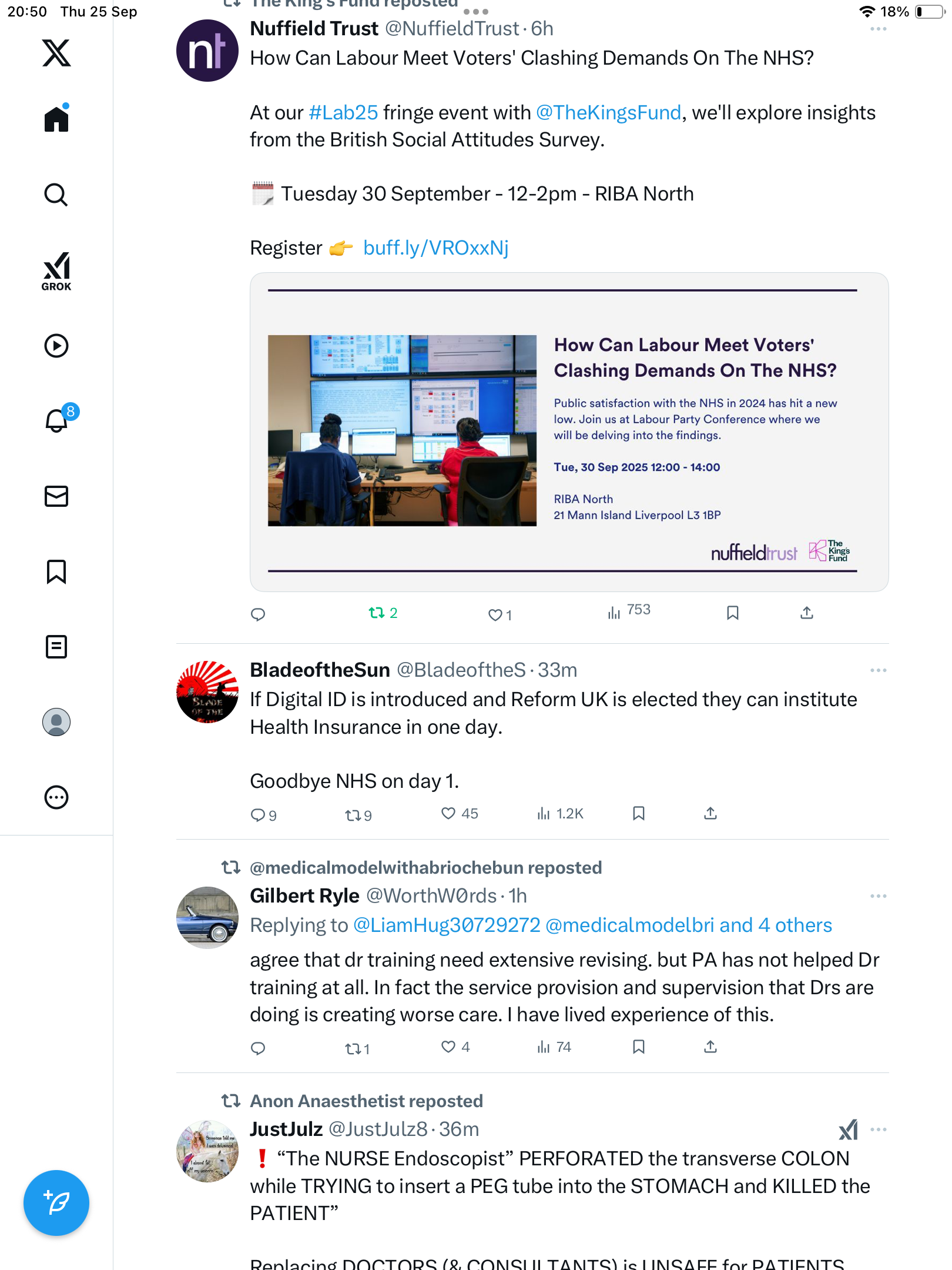The height and width of the screenshot is (1270, 952).
Task: Open the Search page in sidebar
Action: pos(56,195)
